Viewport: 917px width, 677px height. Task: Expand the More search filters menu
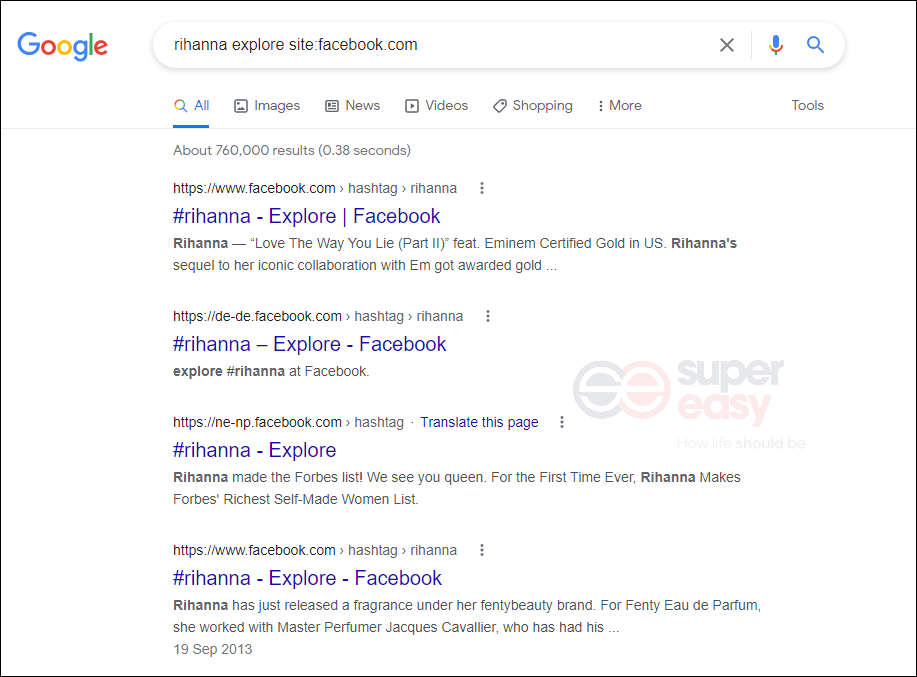tap(619, 106)
